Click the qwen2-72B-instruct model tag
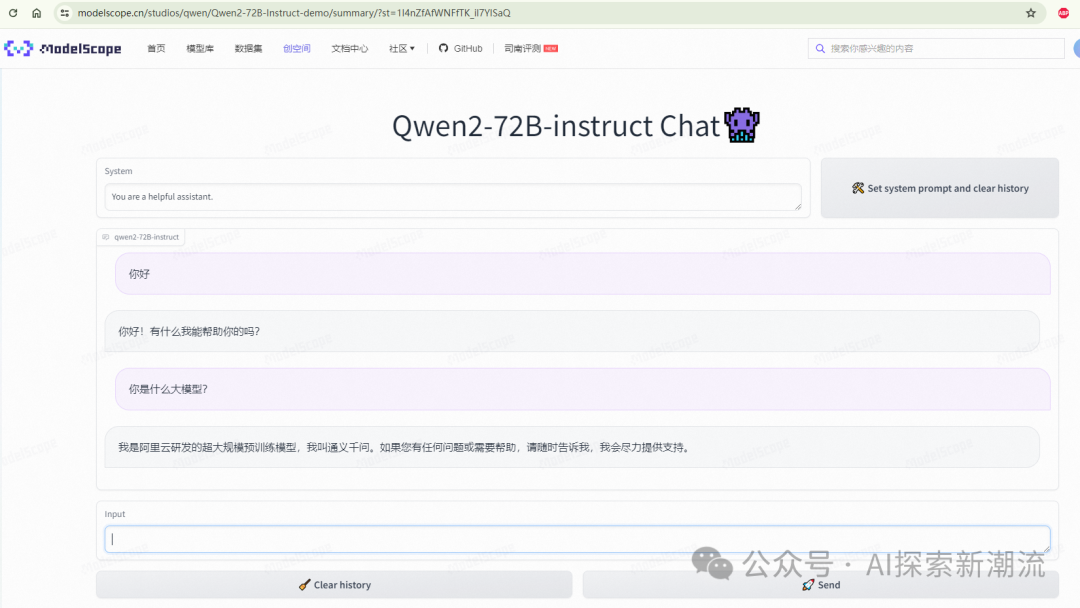Viewport: 1080px width, 608px height. (x=142, y=237)
